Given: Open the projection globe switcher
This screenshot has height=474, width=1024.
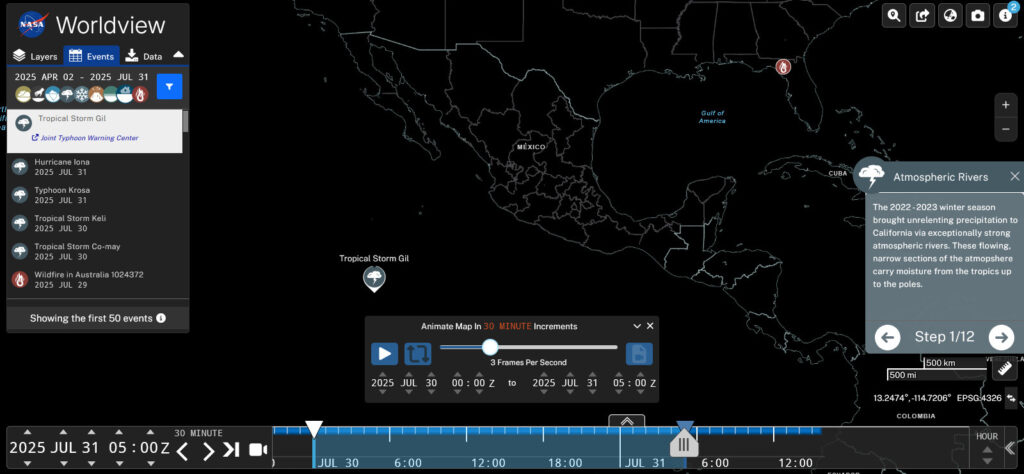Looking at the screenshot, I should pos(950,16).
